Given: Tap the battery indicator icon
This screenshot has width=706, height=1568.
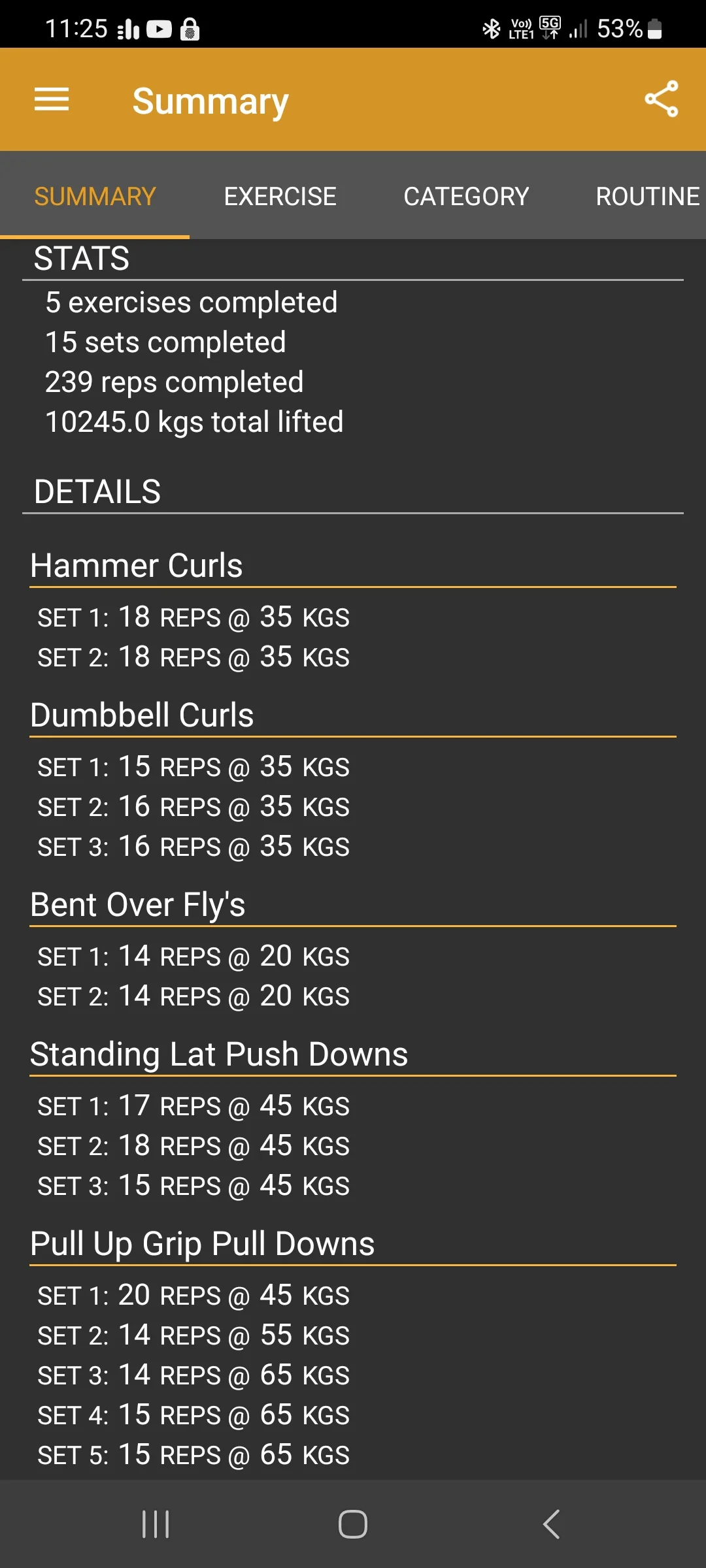Looking at the screenshot, I should point(654,29).
